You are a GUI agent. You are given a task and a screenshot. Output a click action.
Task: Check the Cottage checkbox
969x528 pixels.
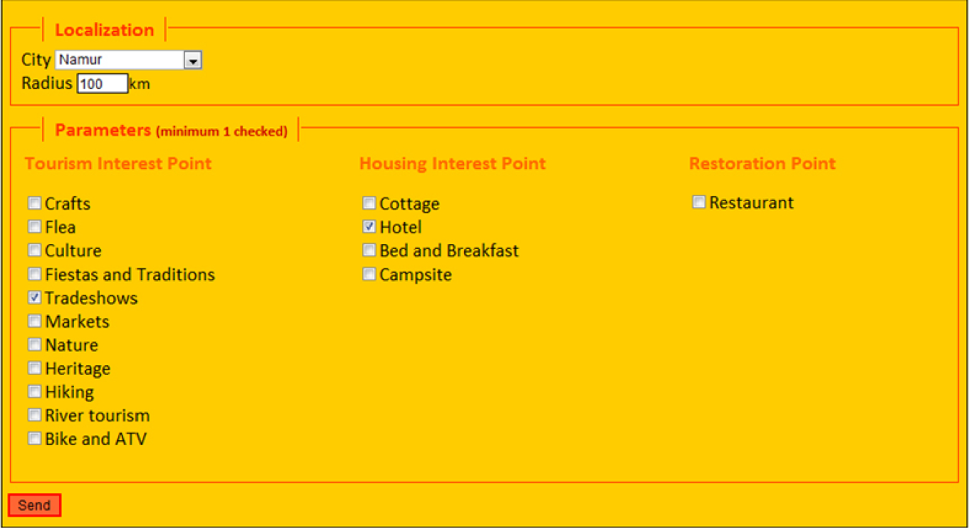(x=369, y=203)
